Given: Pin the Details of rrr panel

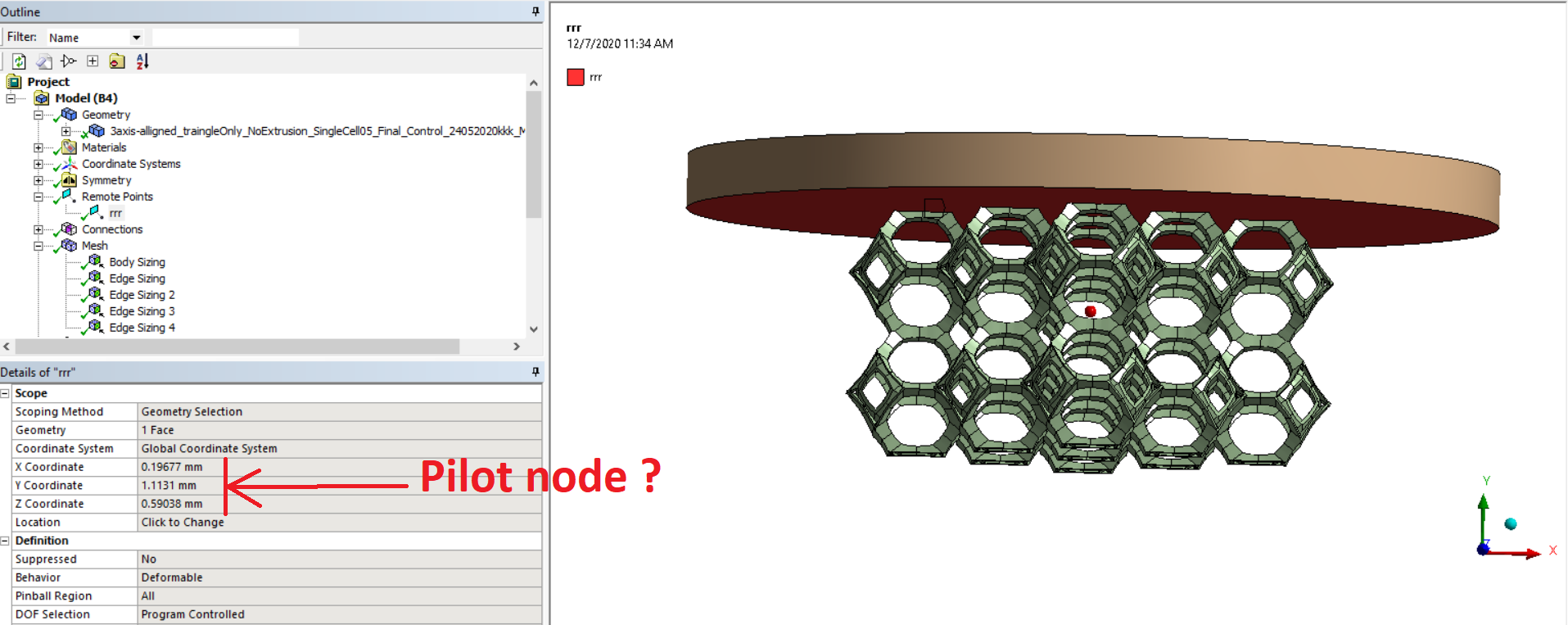Looking at the screenshot, I should pyautogui.click(x=535, y=372).
